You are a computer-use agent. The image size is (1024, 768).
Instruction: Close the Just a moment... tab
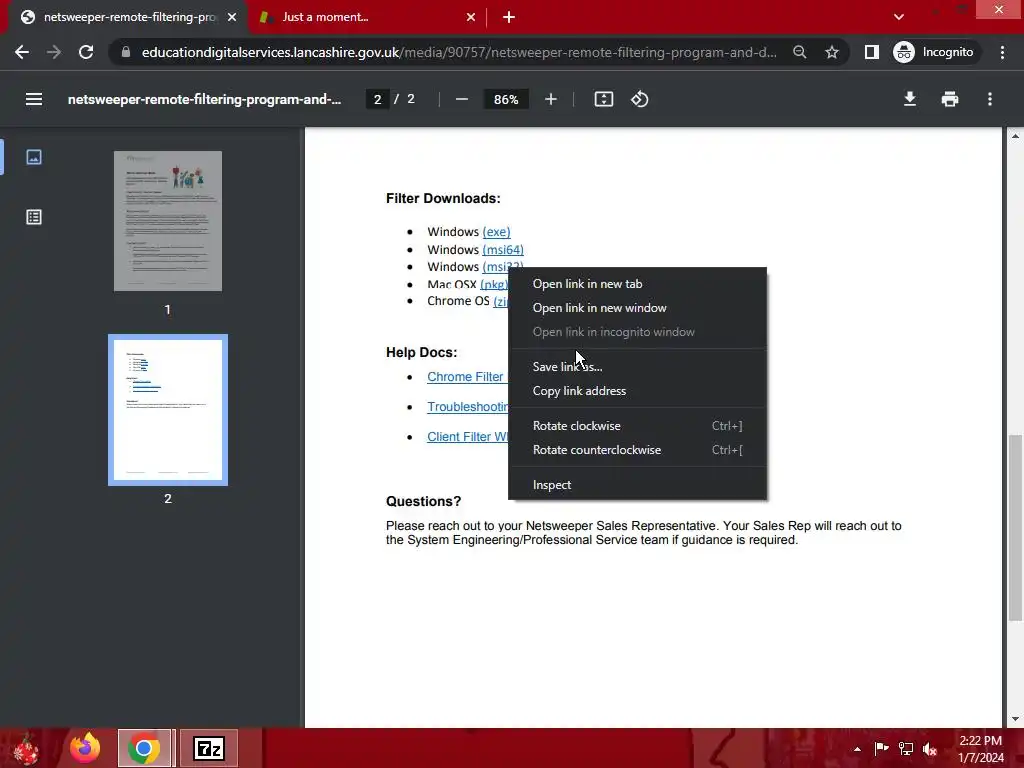click(x=471, y=17)
